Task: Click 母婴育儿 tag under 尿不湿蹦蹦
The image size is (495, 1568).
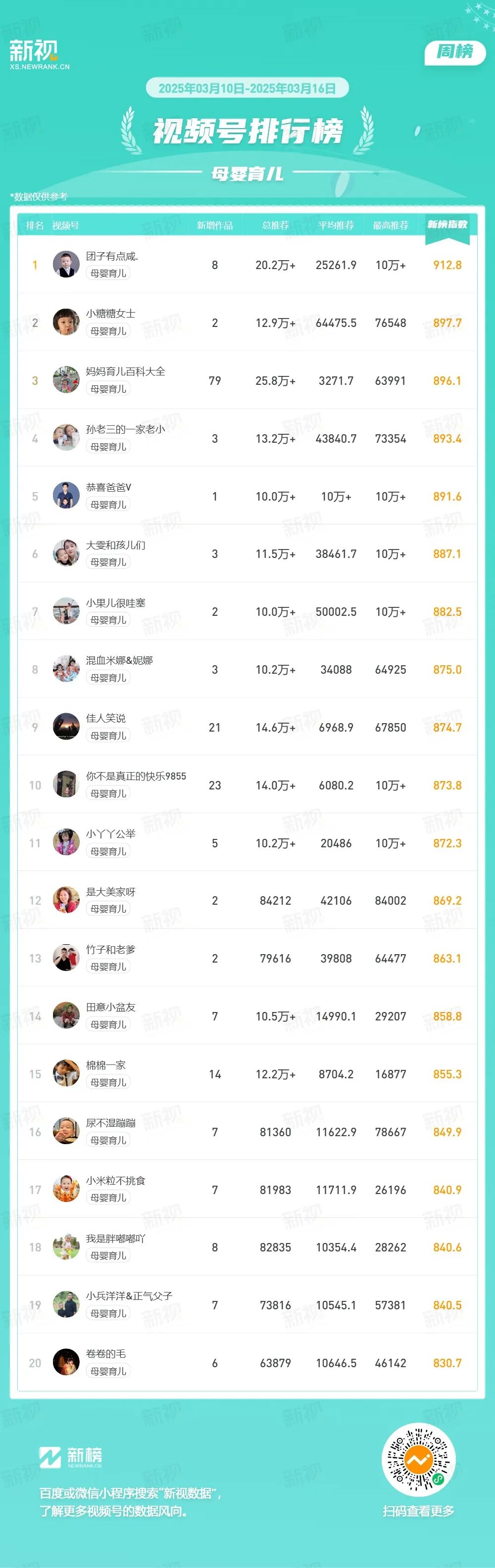Action: (x=108, y=1140)
